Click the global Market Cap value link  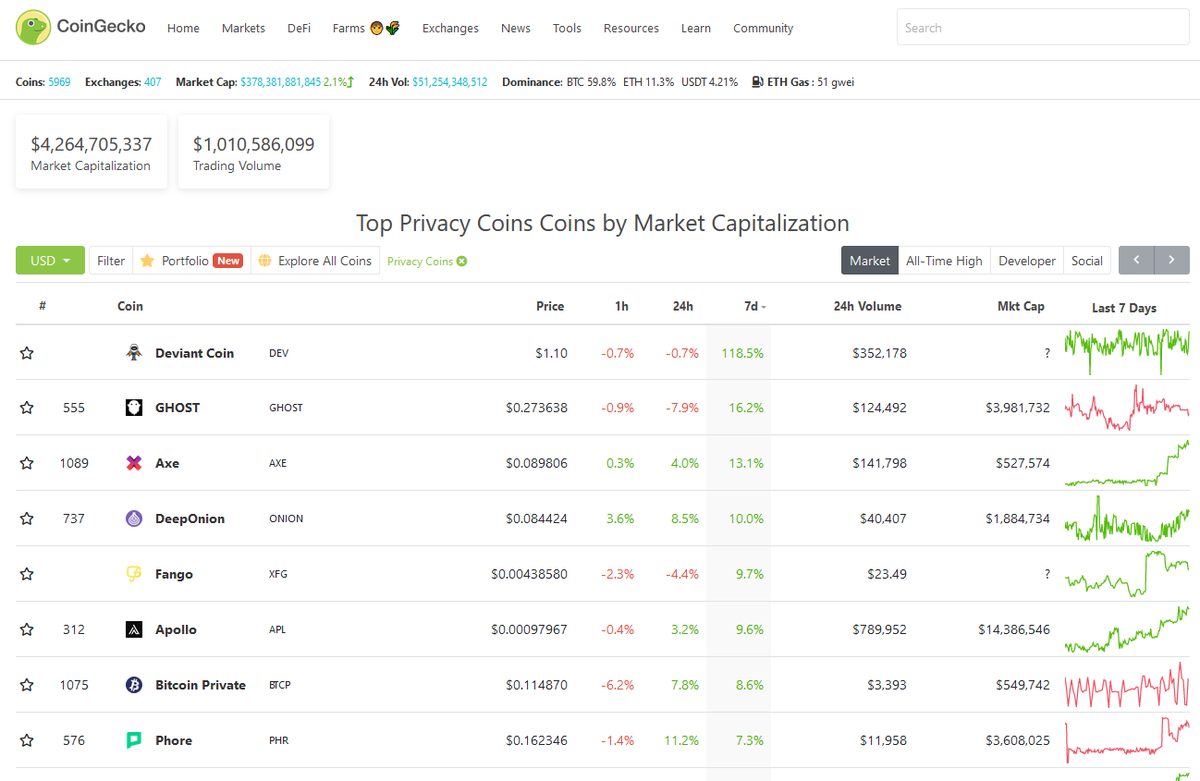pos(281,82)
